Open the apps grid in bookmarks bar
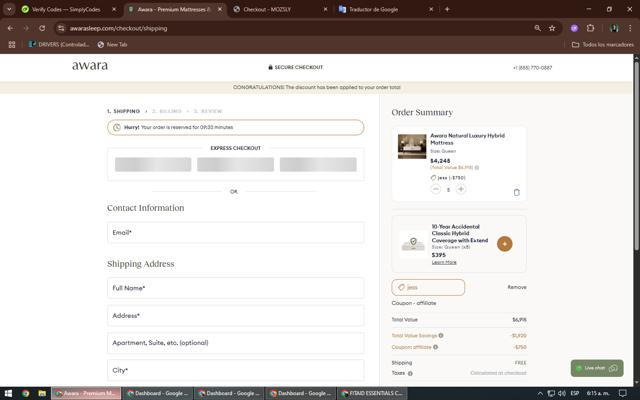640x400 pixels. coord(12,44)
